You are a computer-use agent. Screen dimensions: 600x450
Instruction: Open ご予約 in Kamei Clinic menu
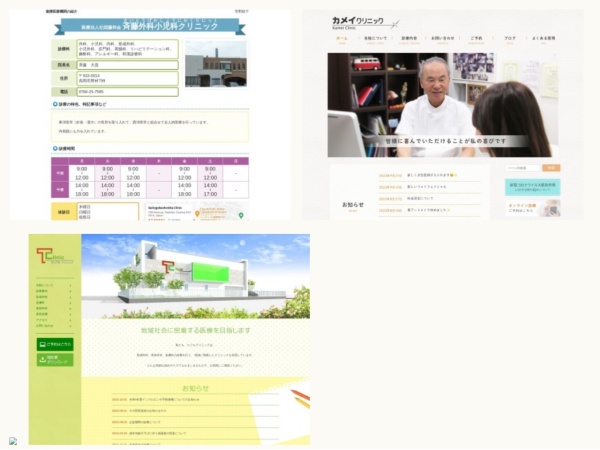pos(476,39)
